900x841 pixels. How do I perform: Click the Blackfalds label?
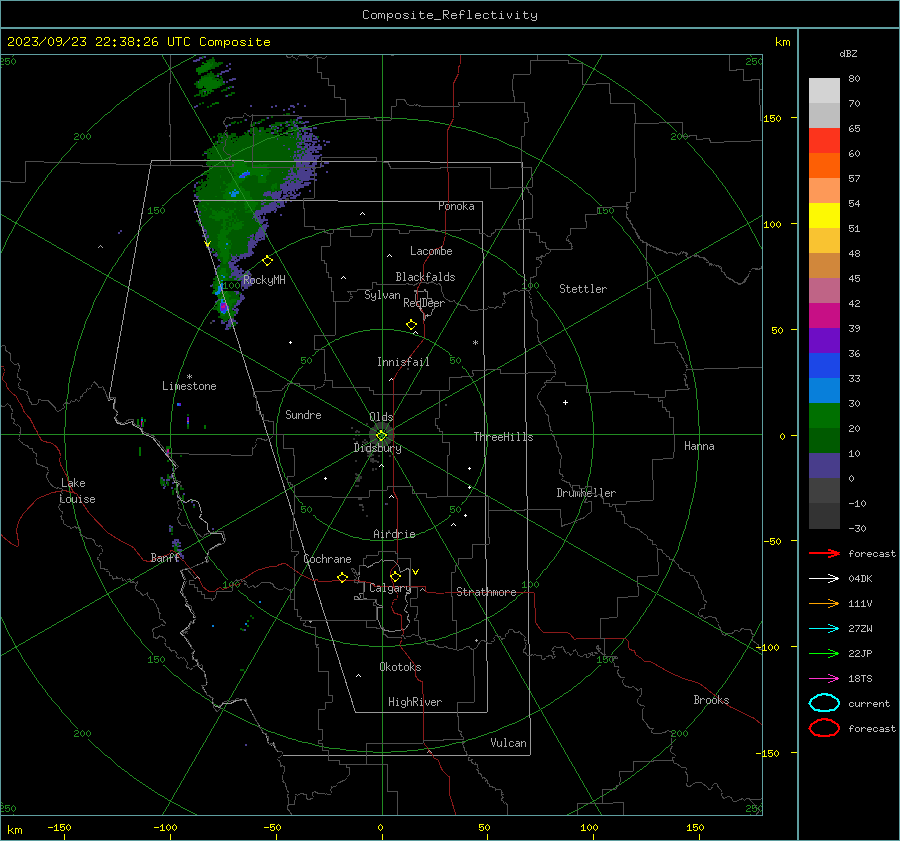(425, 277)
